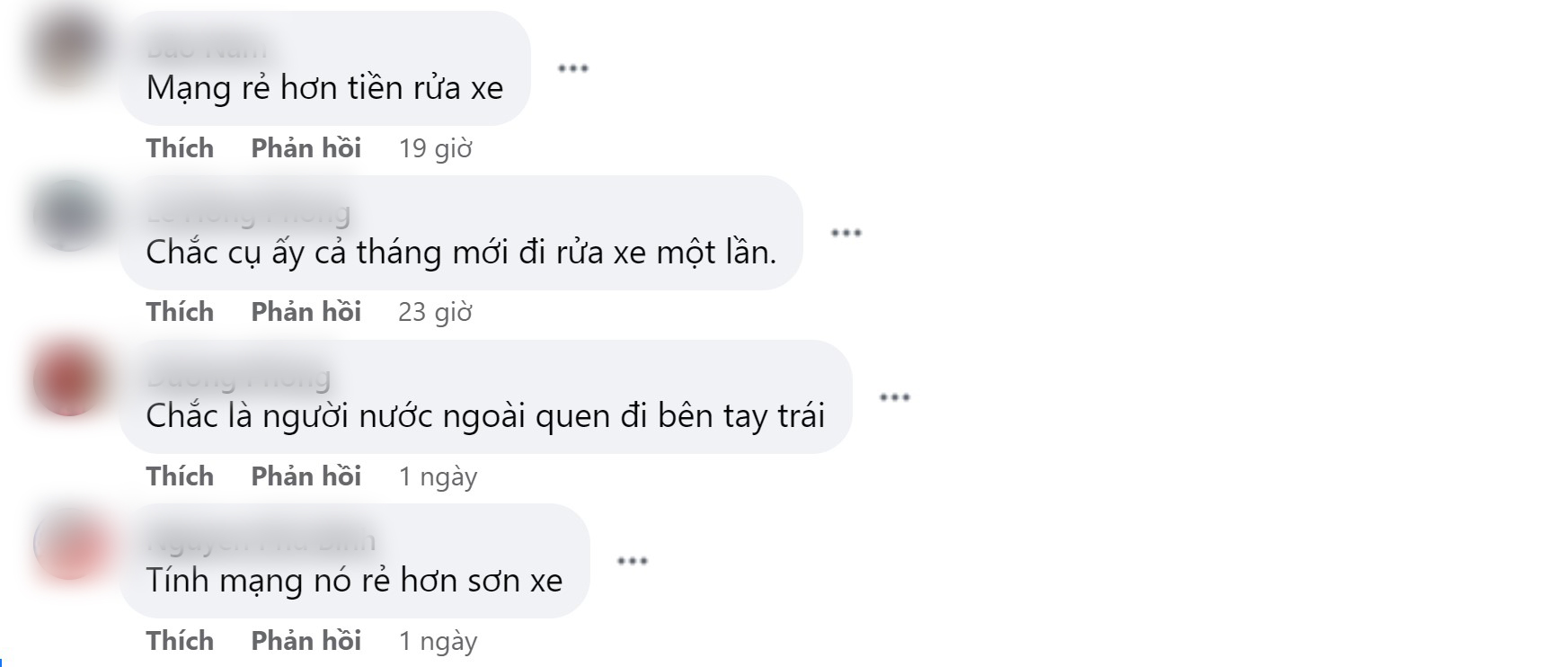1568x667 pixels.
Task: Open options menu for "Mạng rẻ hơn tiền rửa xe" comment
Action: [572, 68]
